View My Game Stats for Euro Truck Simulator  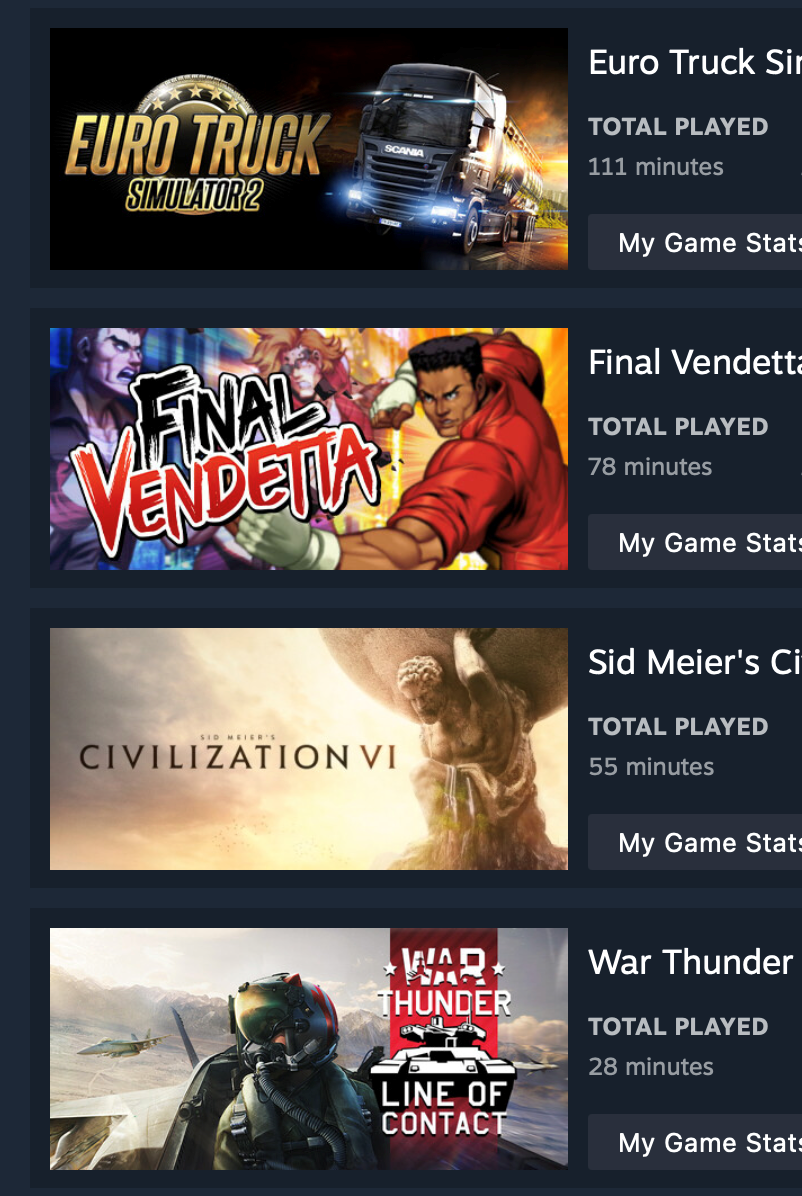click(695, 243)
